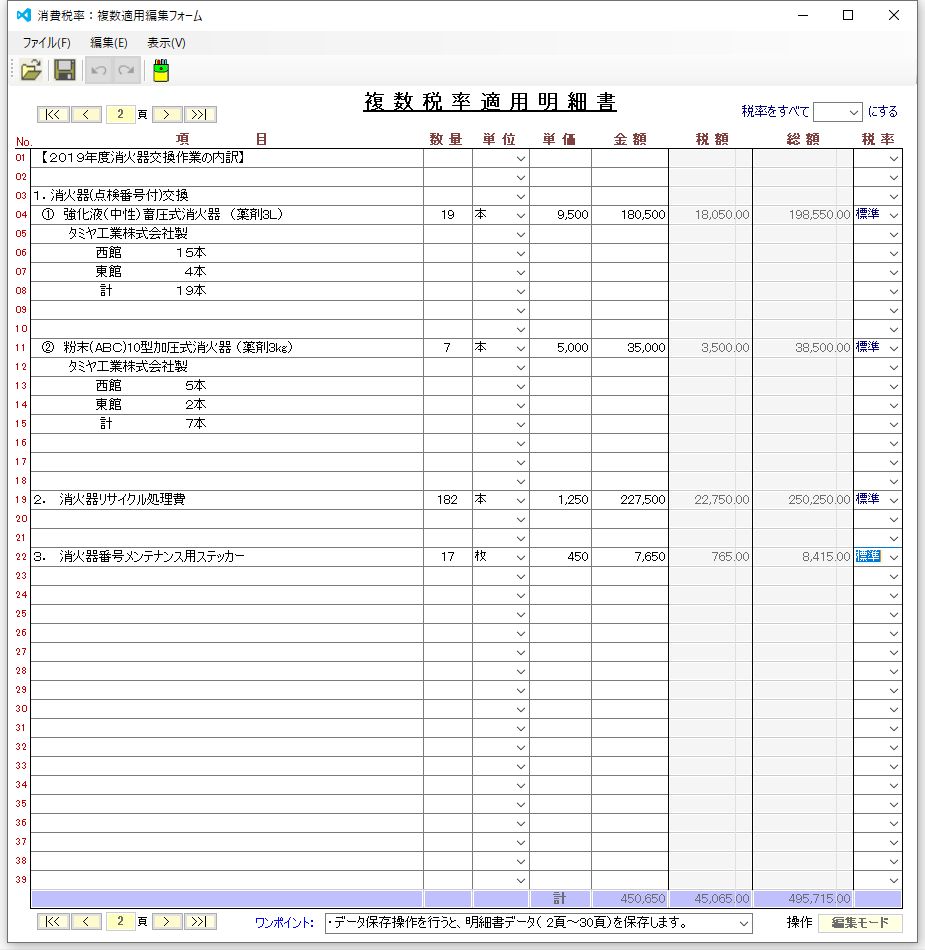
Task: Go to first page using top navigation
Action: pos(53,115)
